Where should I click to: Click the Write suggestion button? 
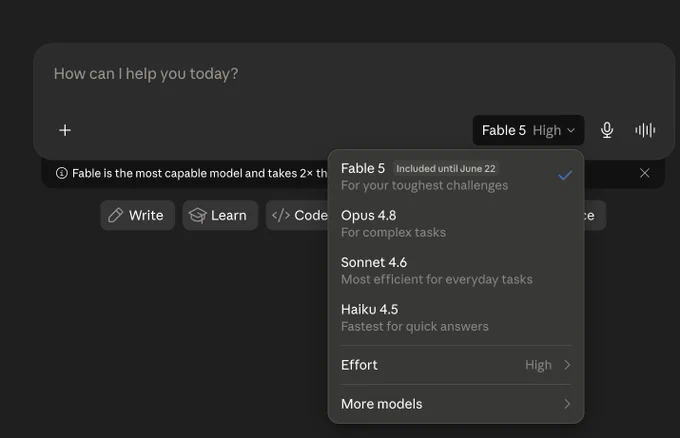point(137,215)
